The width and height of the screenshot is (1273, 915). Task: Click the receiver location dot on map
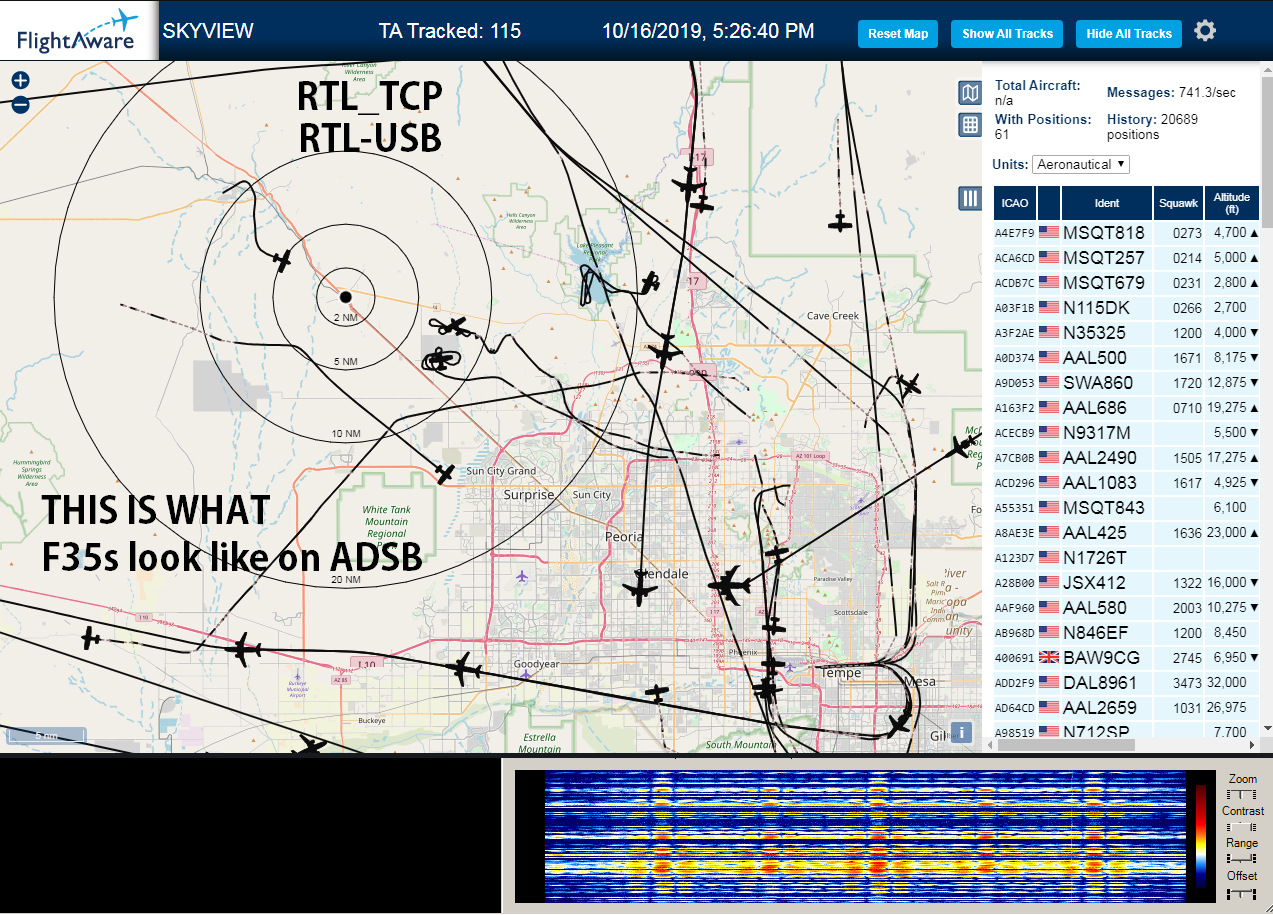pyautogui.click(x=345, y=297)
